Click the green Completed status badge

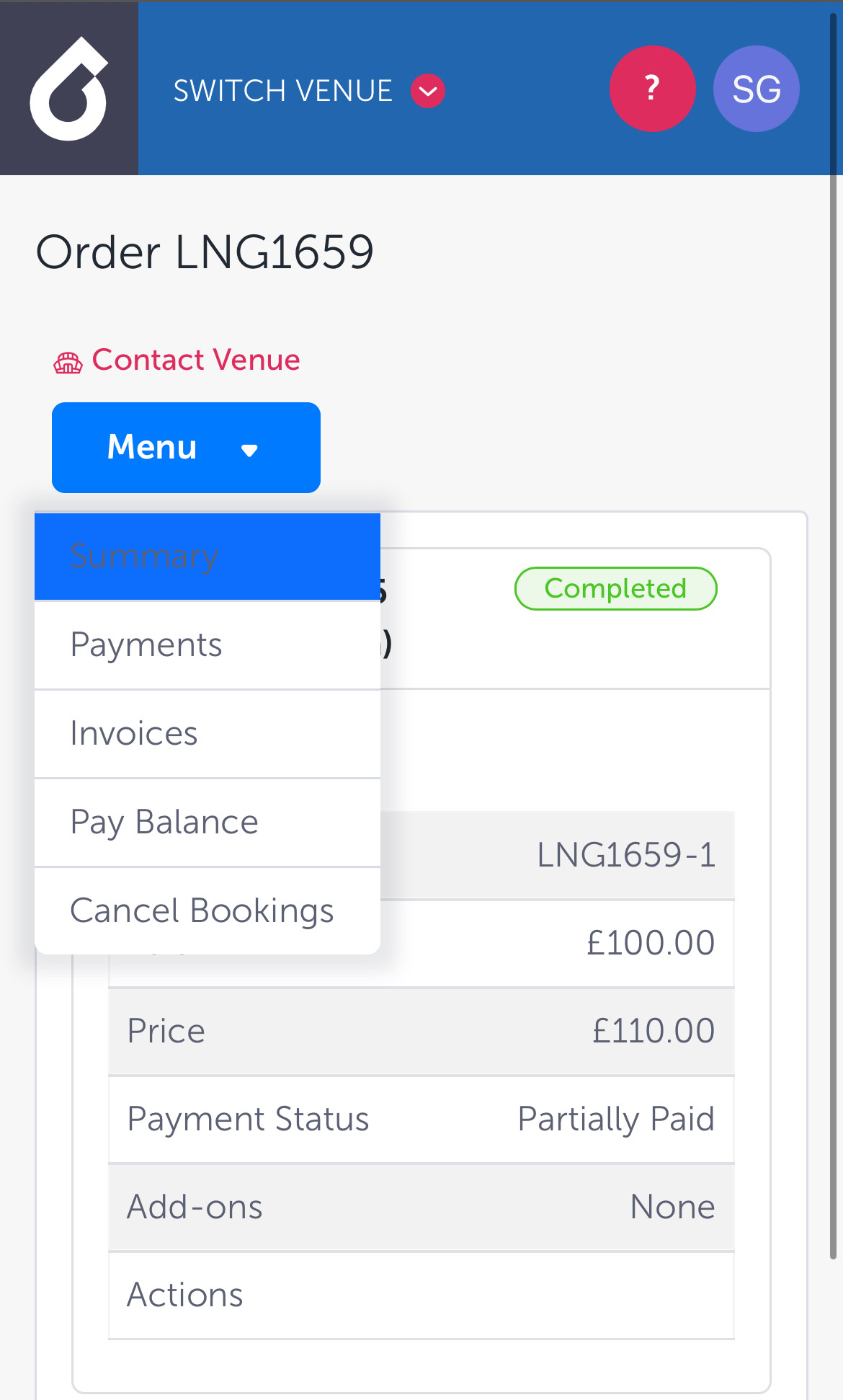point(615,588)
